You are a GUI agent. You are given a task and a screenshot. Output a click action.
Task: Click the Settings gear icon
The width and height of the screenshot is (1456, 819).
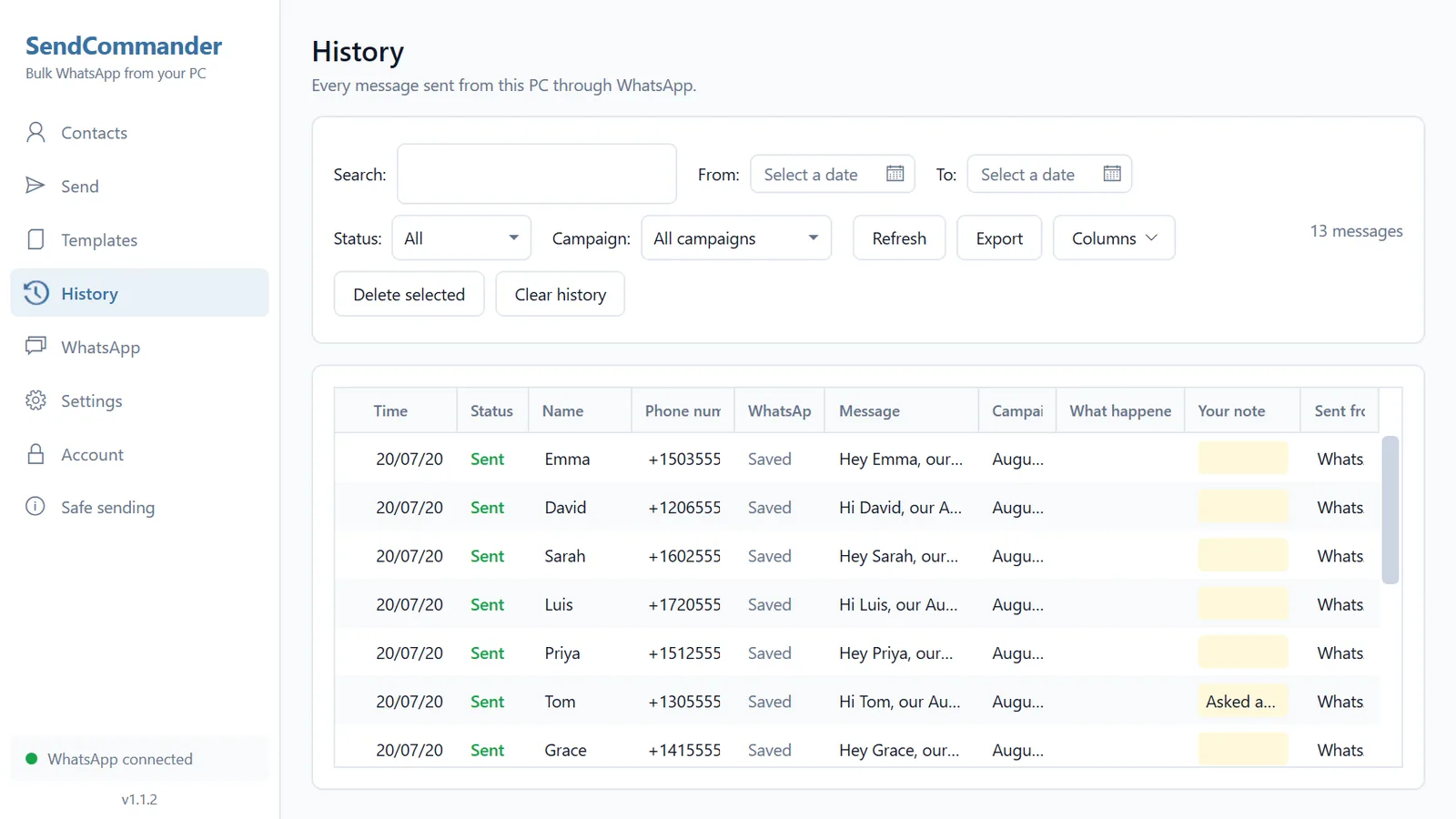(35, 400)
